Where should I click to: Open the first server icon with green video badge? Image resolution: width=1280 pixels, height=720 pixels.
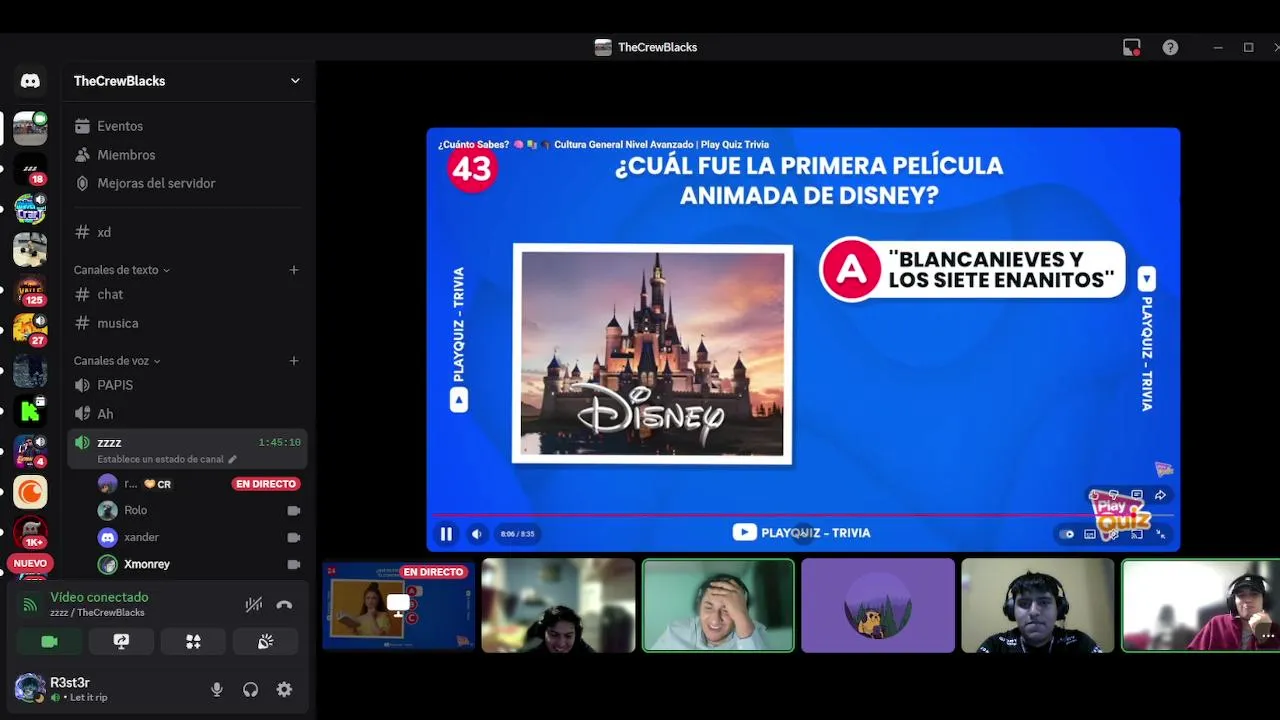(30, 128)
